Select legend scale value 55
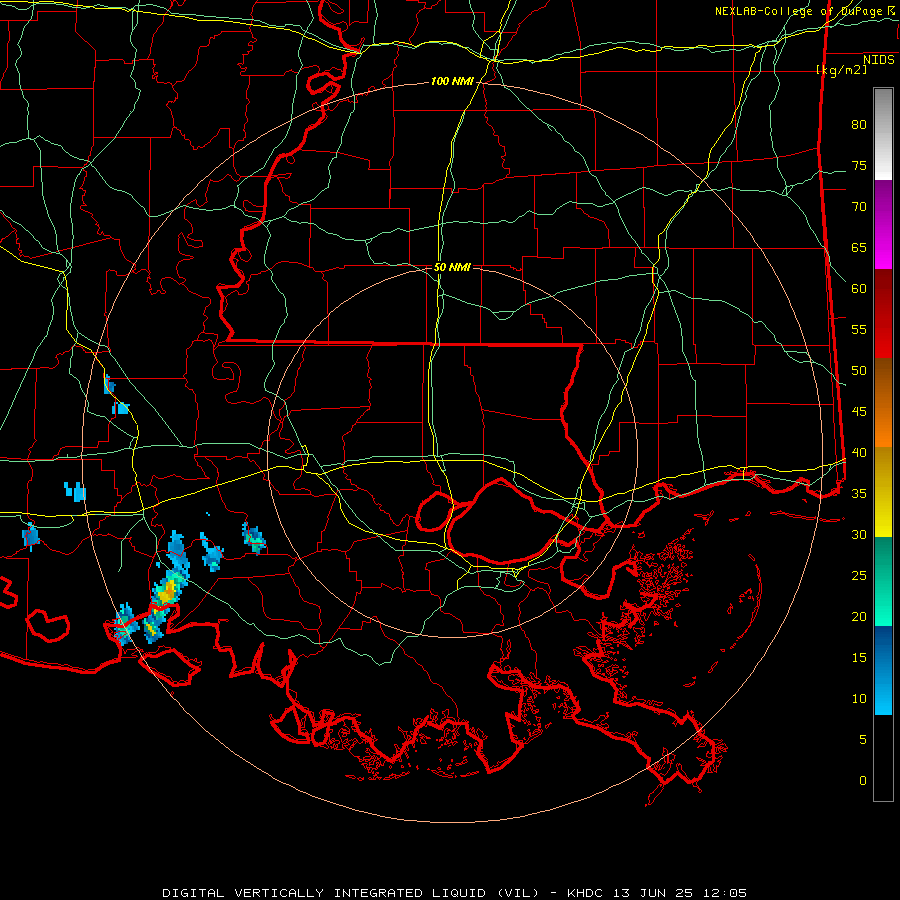The image size is (900, 900). pyautogui.click(x=859, y=330)
